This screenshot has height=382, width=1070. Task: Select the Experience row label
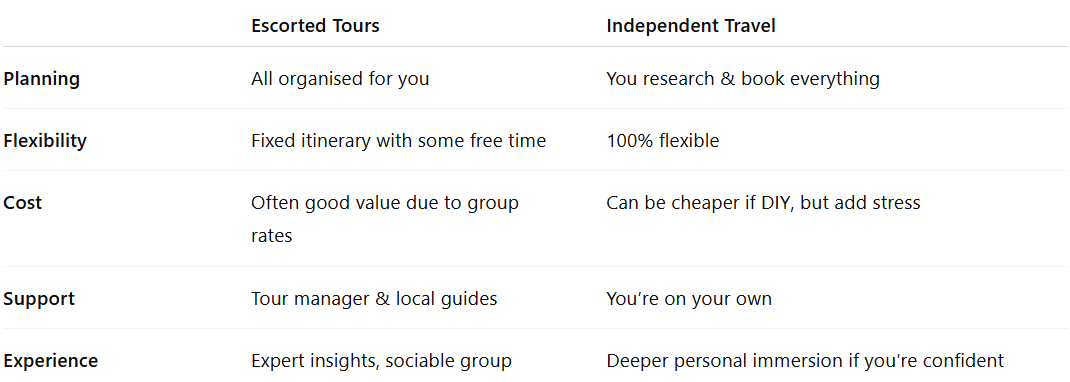(x=50, y=361)
